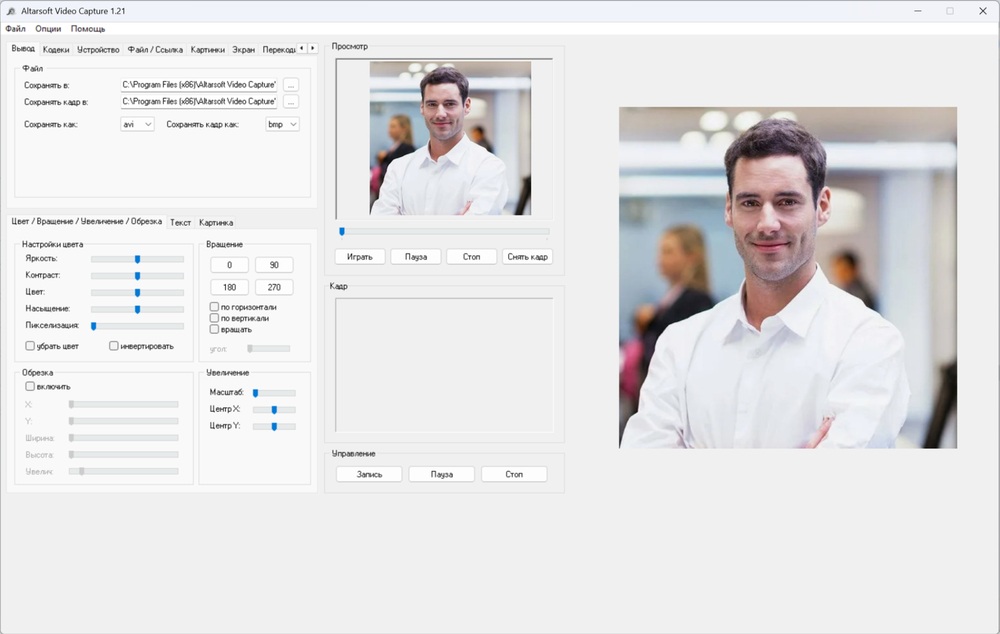Switch to the Картинка tab
1000x634 pixels.
[216, 223]
